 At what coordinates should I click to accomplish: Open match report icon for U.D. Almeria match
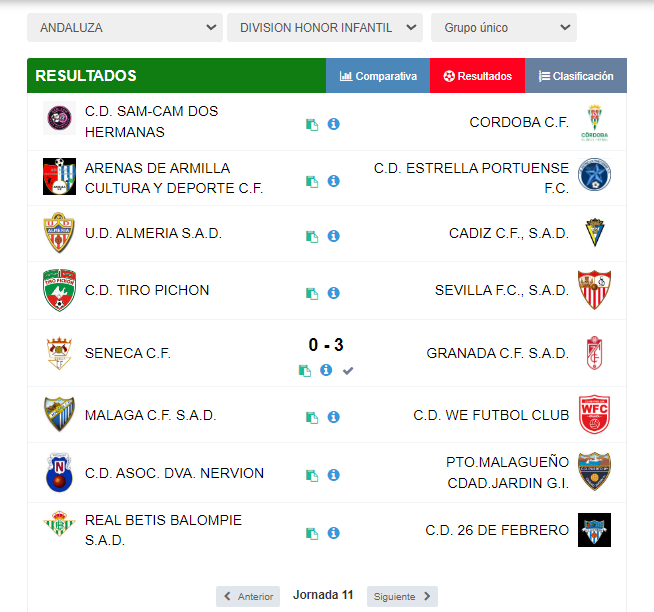pos(312,236)
